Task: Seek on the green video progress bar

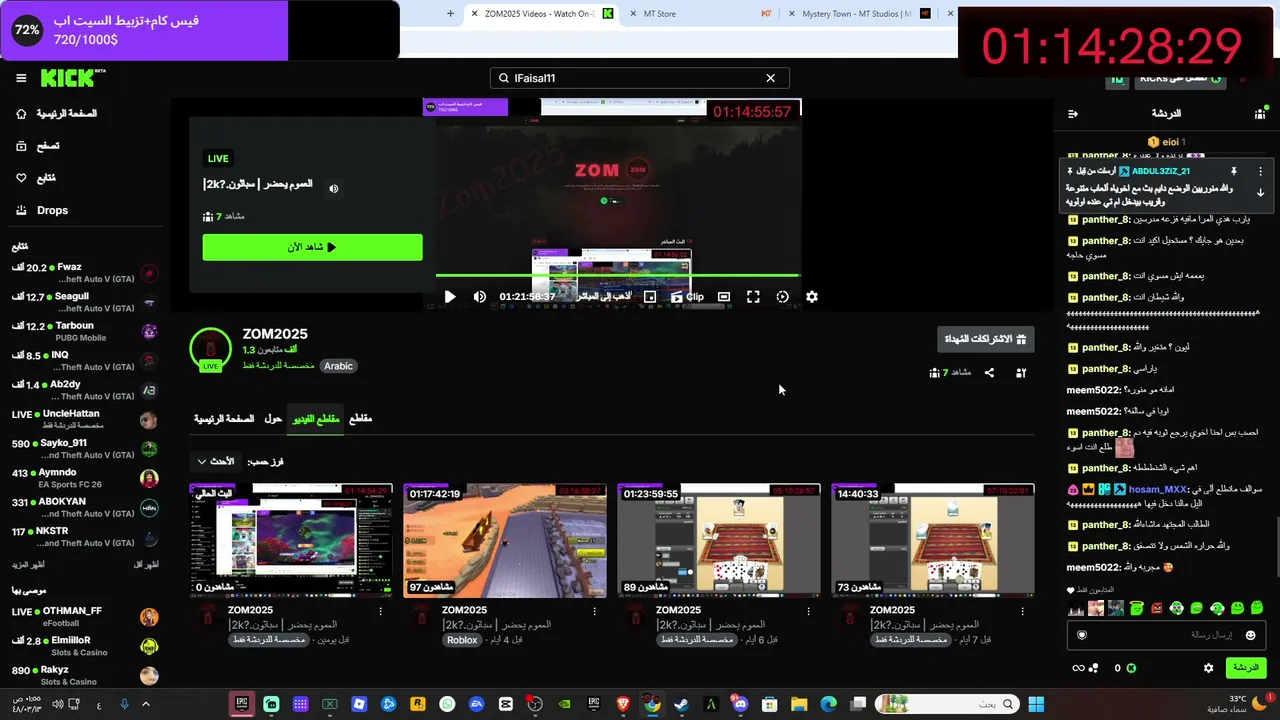Action: (618, 275)
